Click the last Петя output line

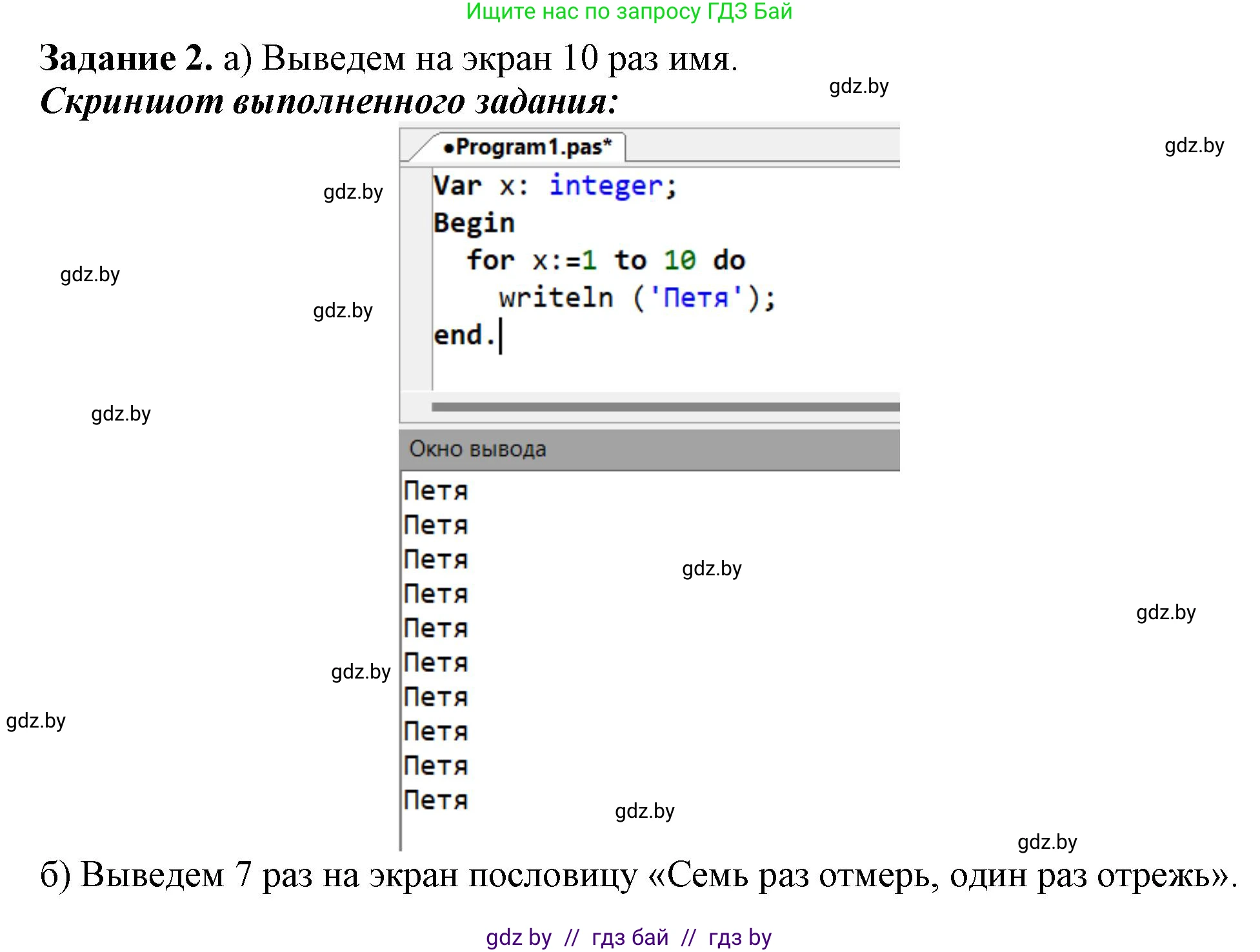click(435, 800)
